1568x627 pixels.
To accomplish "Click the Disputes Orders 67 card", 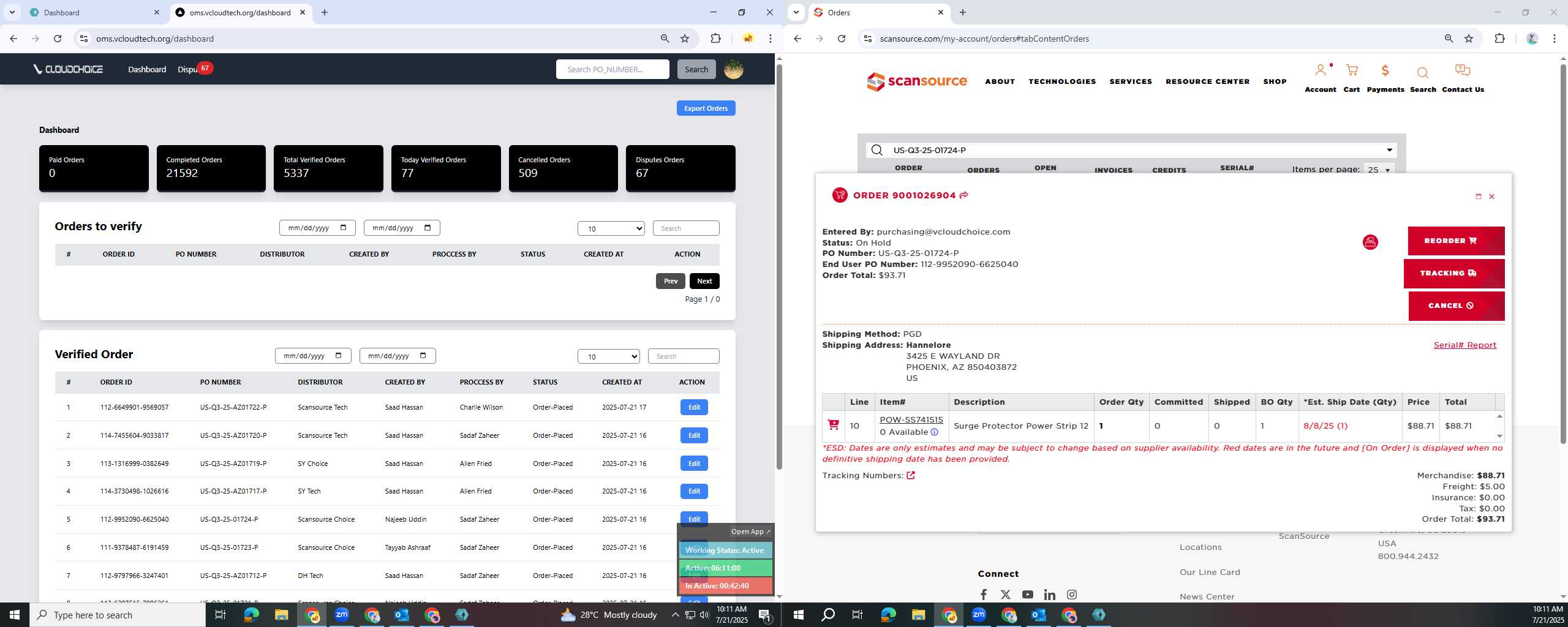I will pos(680,168).
